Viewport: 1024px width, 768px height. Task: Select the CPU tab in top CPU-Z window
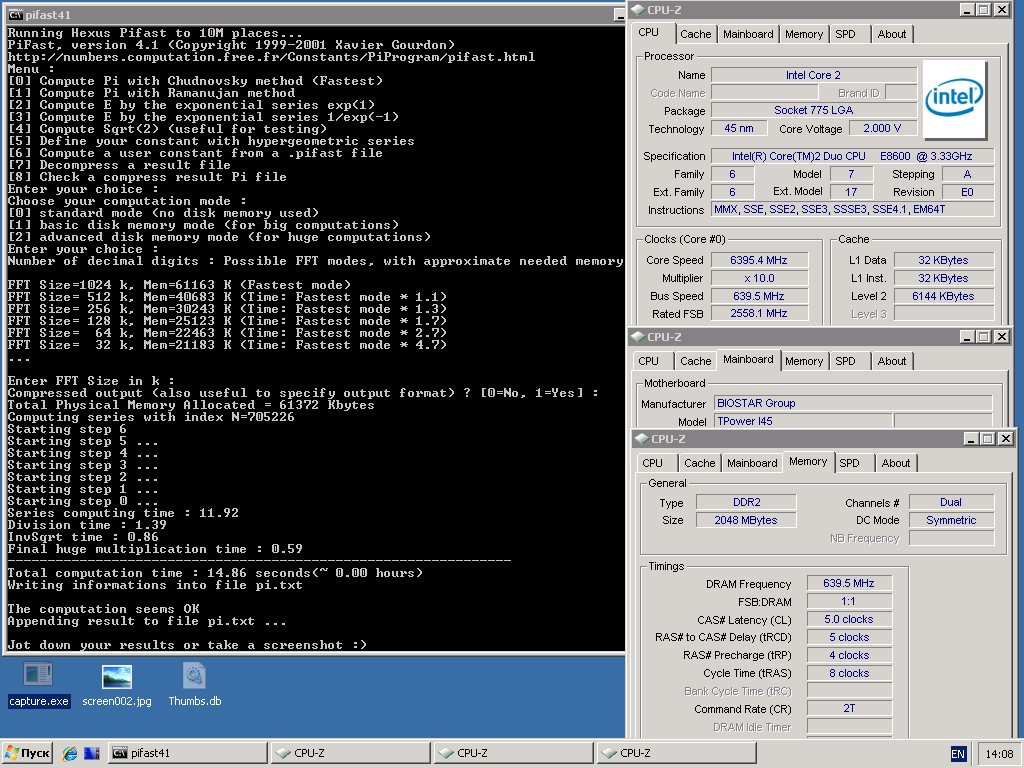[x=648, y=33]
